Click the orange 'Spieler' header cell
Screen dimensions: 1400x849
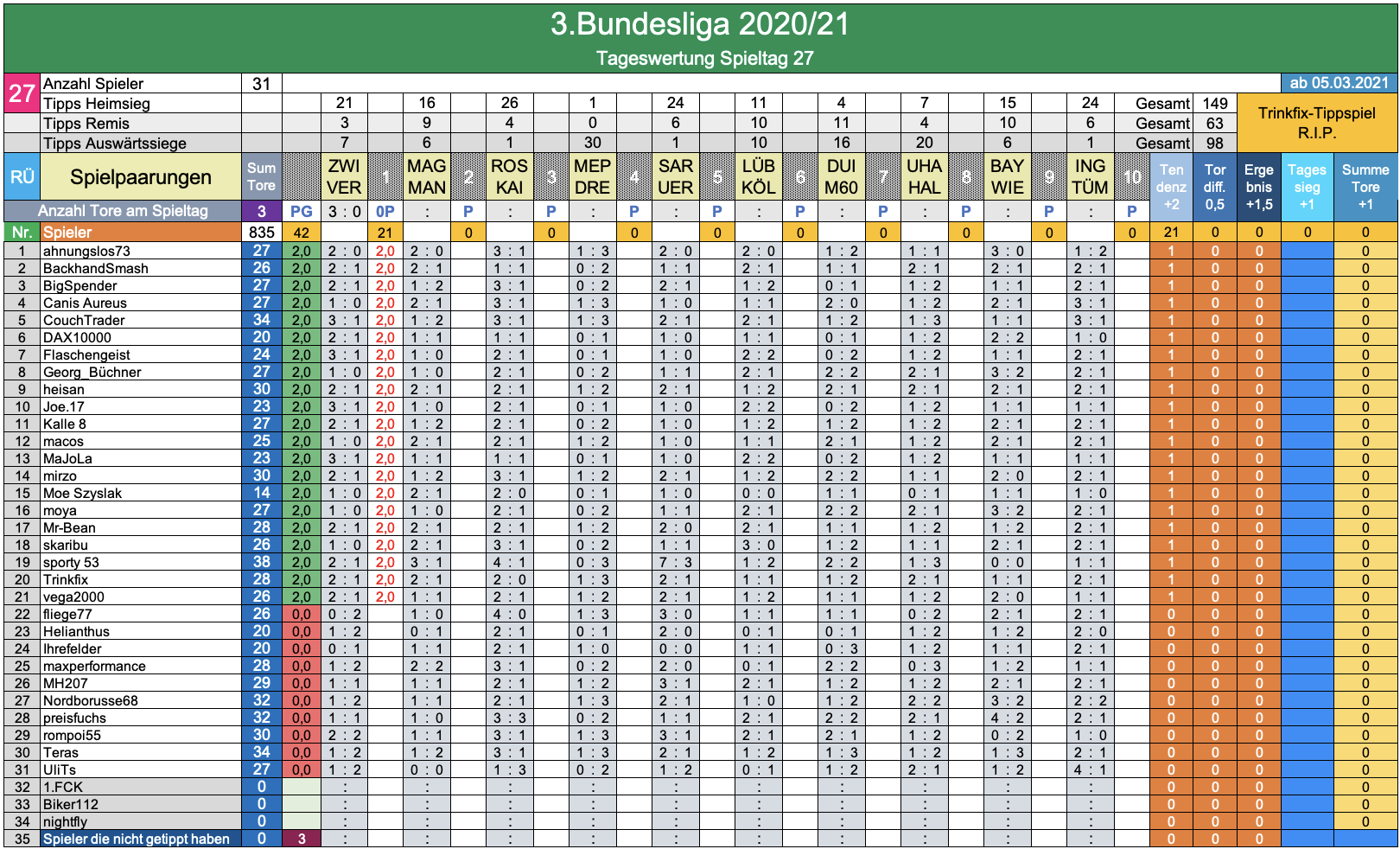coord(141,232)
